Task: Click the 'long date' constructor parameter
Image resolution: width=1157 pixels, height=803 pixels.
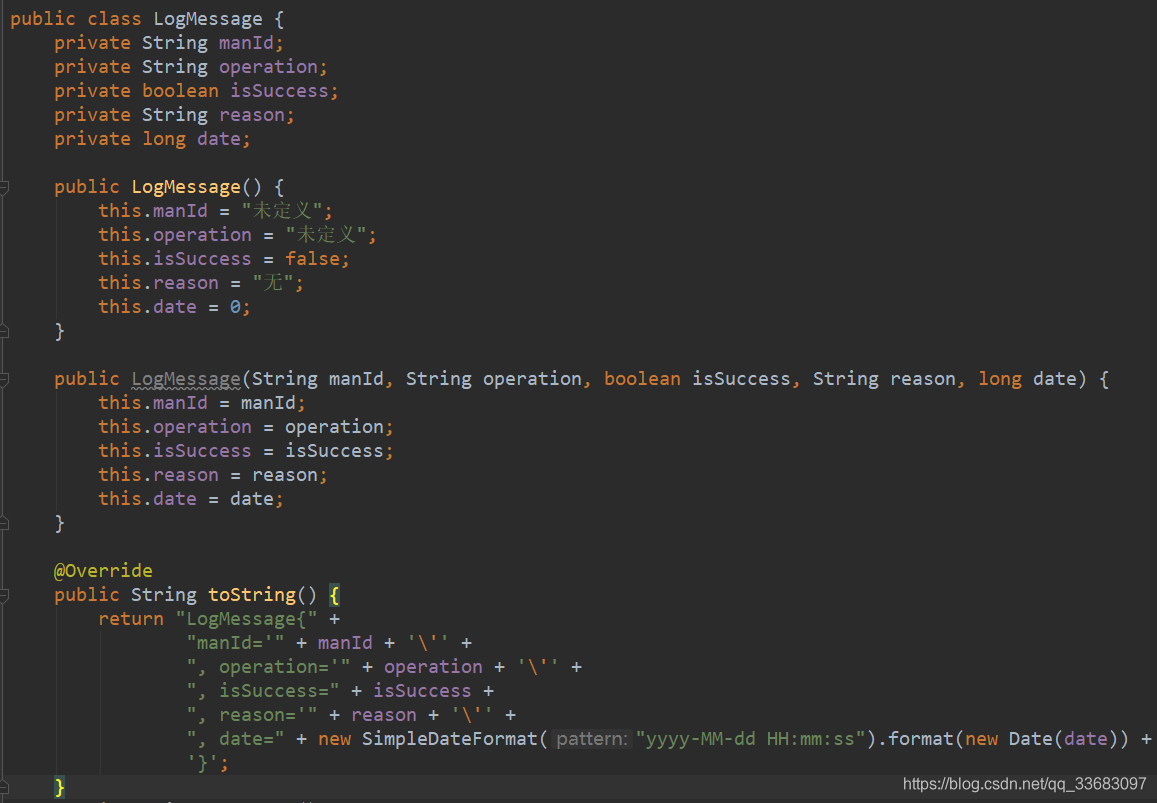Action: [x=1028, y=379]
